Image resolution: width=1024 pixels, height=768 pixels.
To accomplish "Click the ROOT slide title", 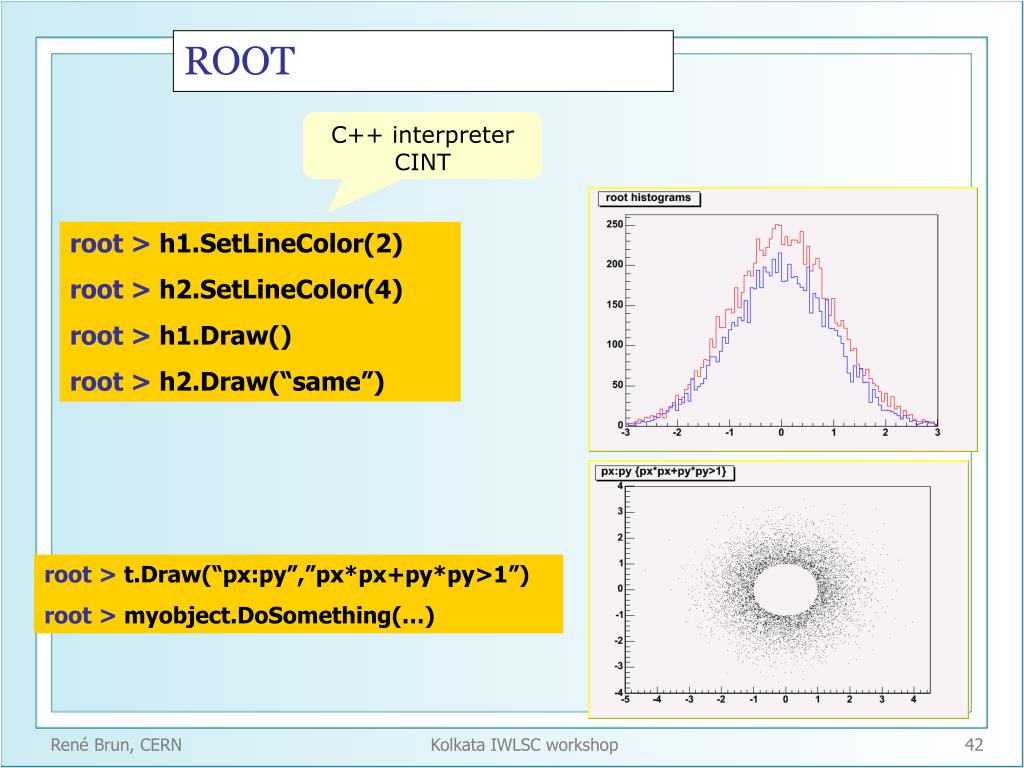I will click(x=240, y=61).
